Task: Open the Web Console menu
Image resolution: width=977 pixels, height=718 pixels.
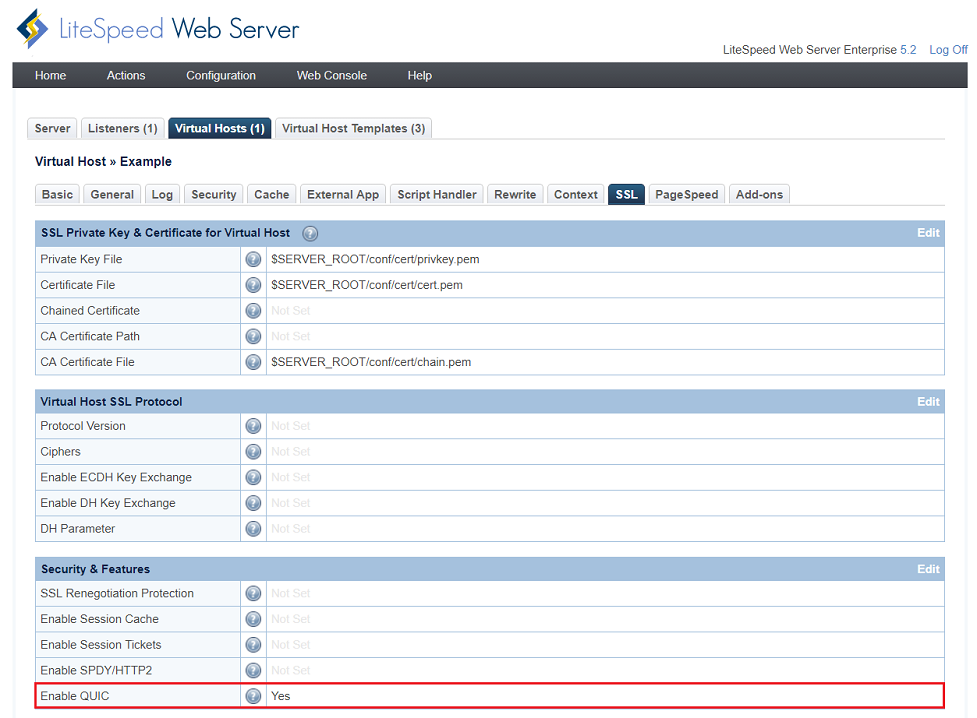Action: pyautogui.click(x=331, y=75)
